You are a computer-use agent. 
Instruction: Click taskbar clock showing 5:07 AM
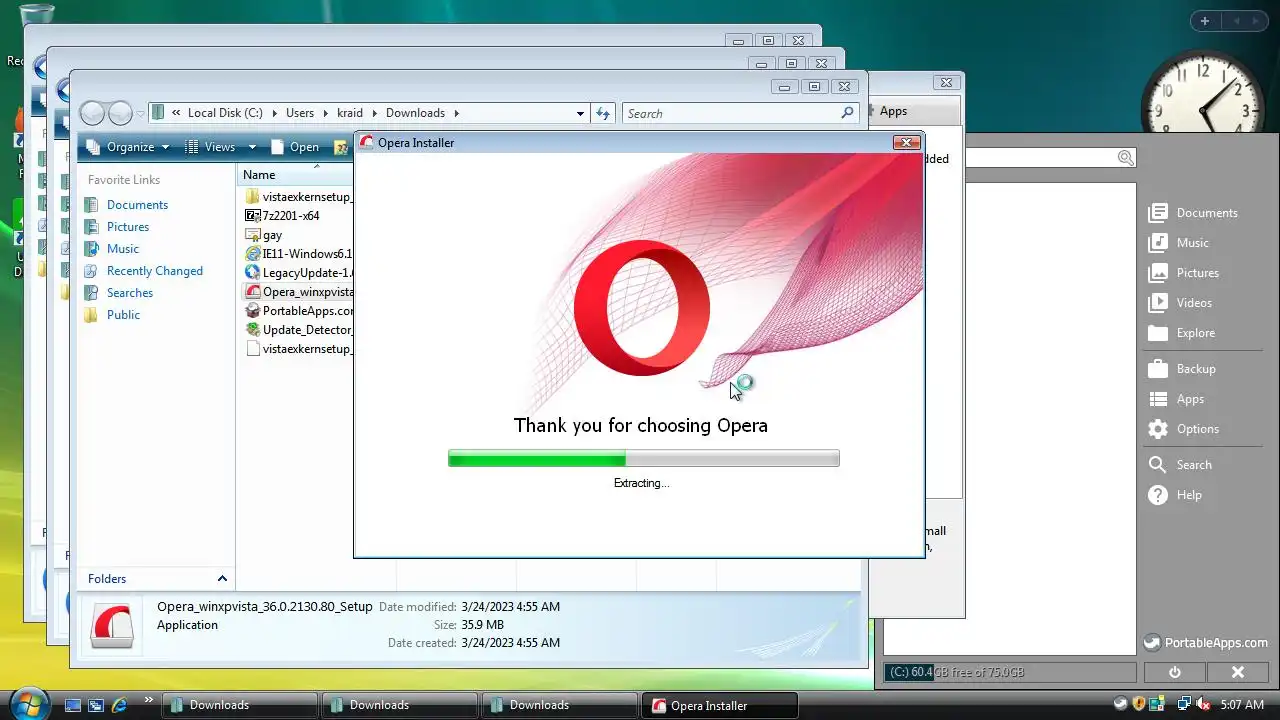pos(1243,705)
